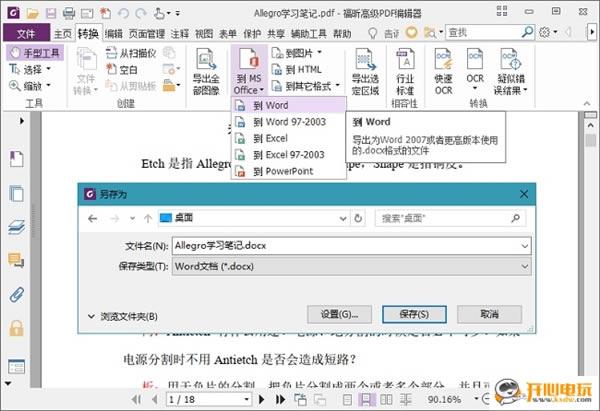Click 导出选定区域 export selected area button

(365, 72)
